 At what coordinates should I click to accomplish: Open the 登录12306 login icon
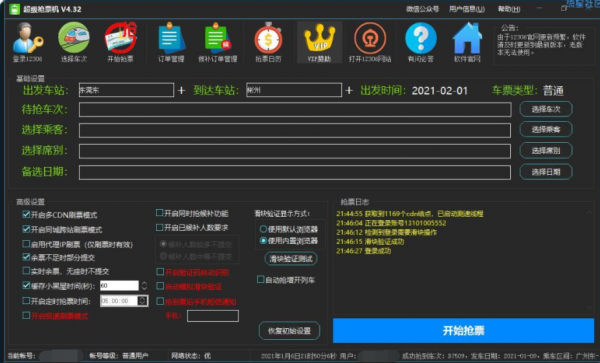28,42
